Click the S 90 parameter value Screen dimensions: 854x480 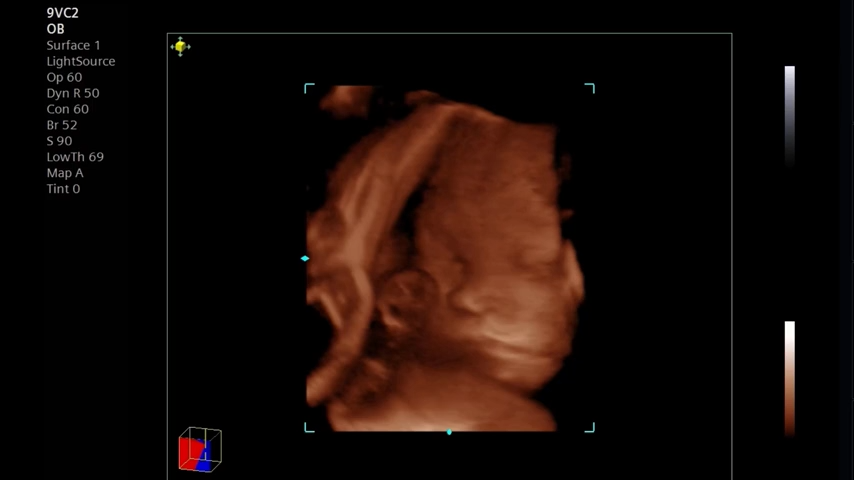(x=59, y=141)
